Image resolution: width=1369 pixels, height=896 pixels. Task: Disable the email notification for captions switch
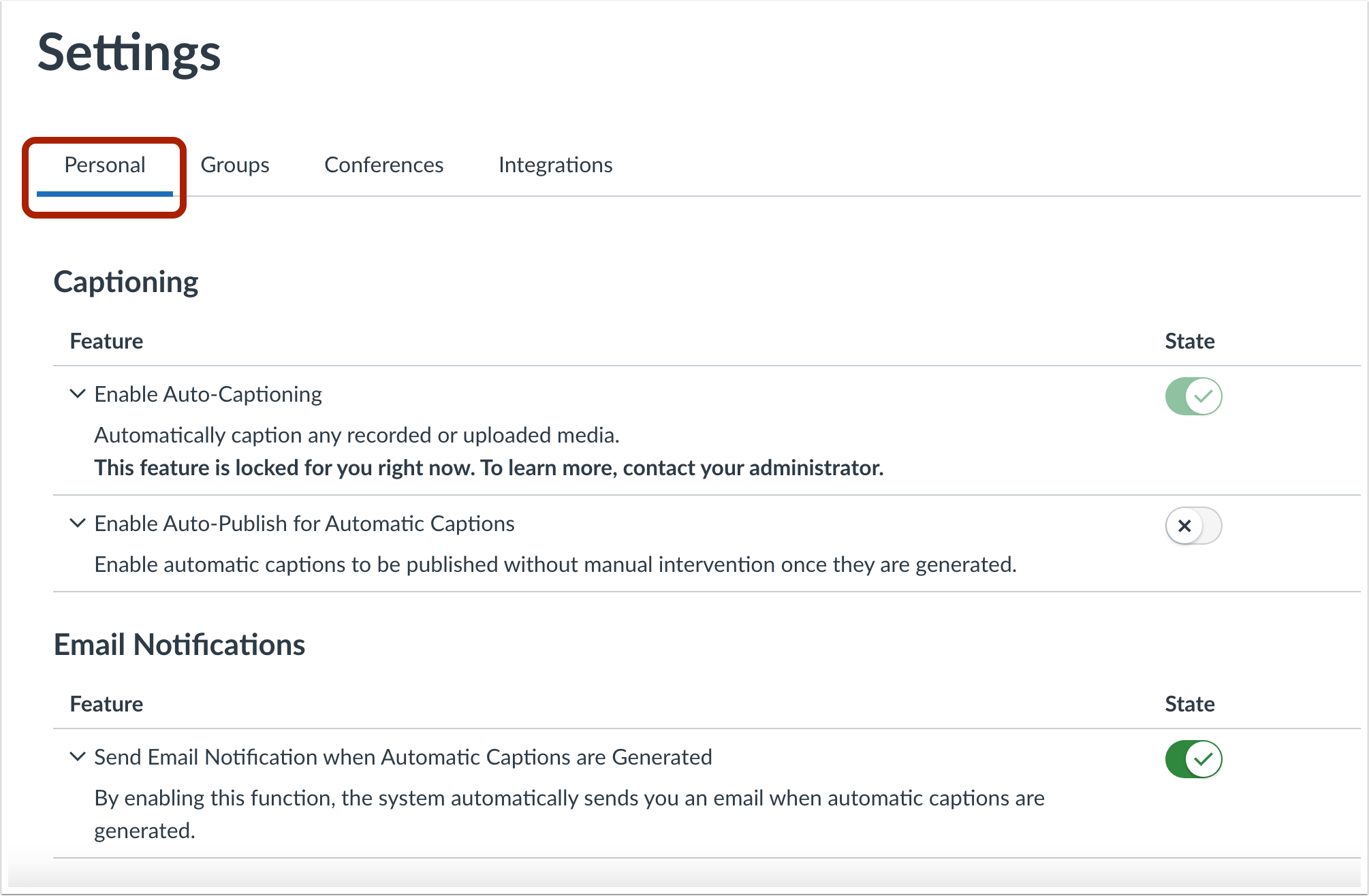click(x=1193, y=759)
